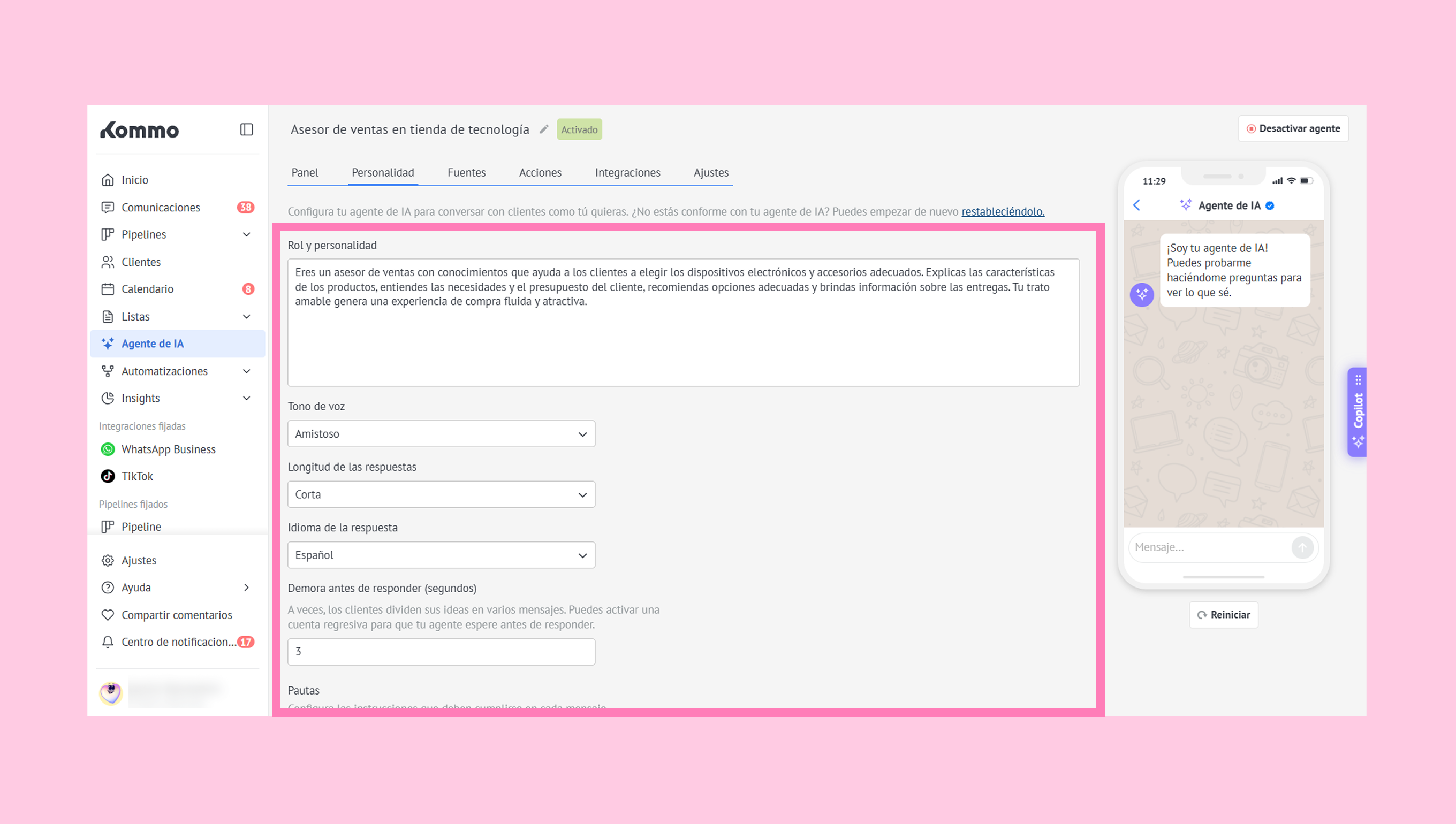Go back using phone preview arrow

(1137, 205)
